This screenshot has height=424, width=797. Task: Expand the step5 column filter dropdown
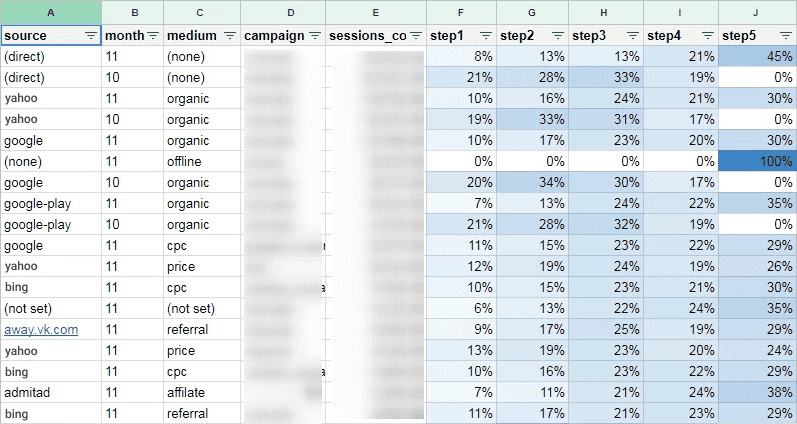pos(785,36)
